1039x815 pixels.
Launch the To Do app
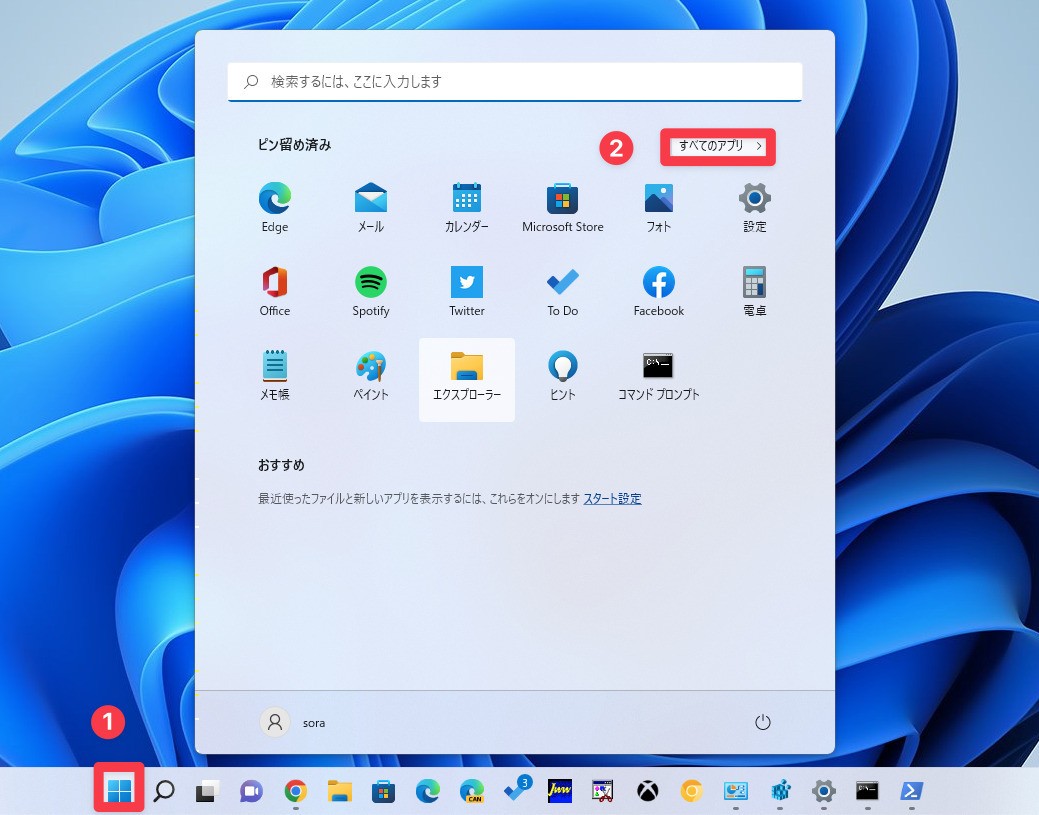coord(562,291)
